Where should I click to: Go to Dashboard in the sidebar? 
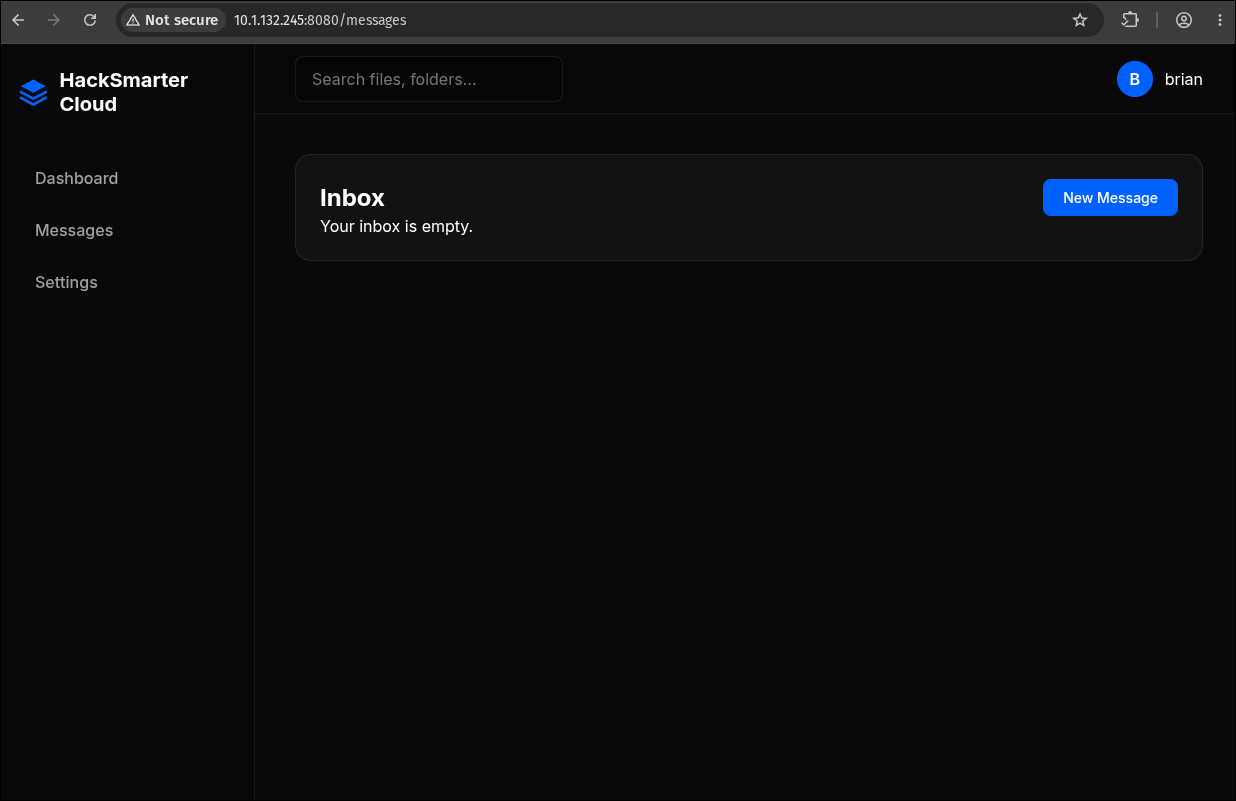pos(76,178)
